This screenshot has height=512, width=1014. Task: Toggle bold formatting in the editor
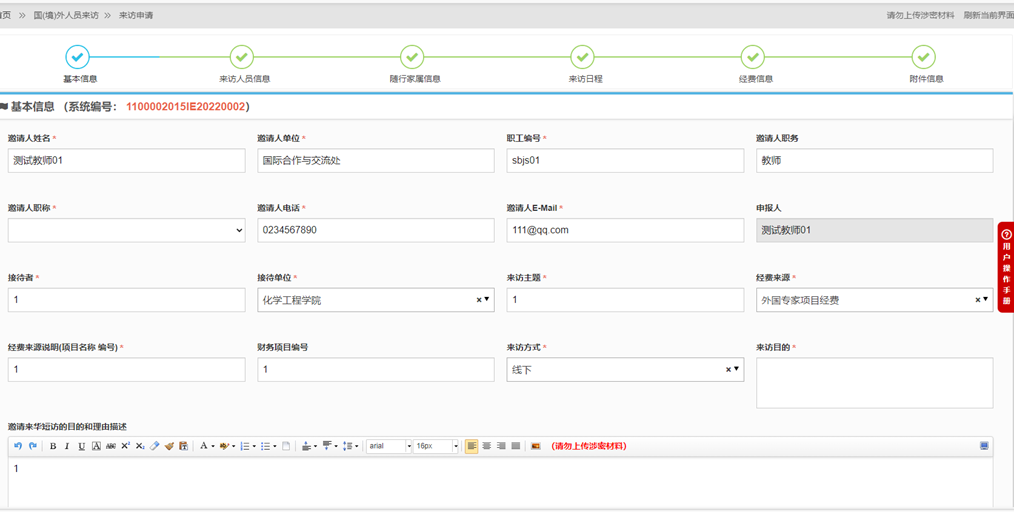[53, 446]
